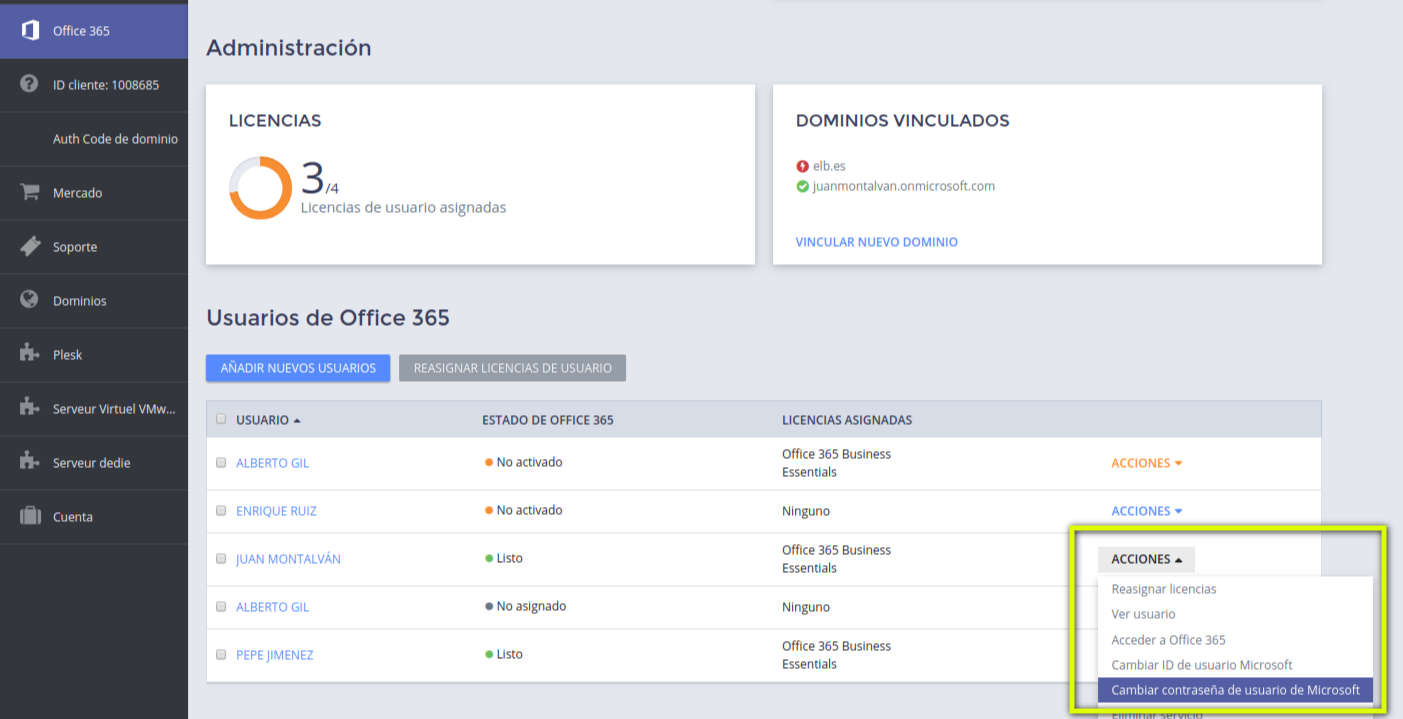Click "Listo" status in PEPE JIMENEZ row

[510, 654]
